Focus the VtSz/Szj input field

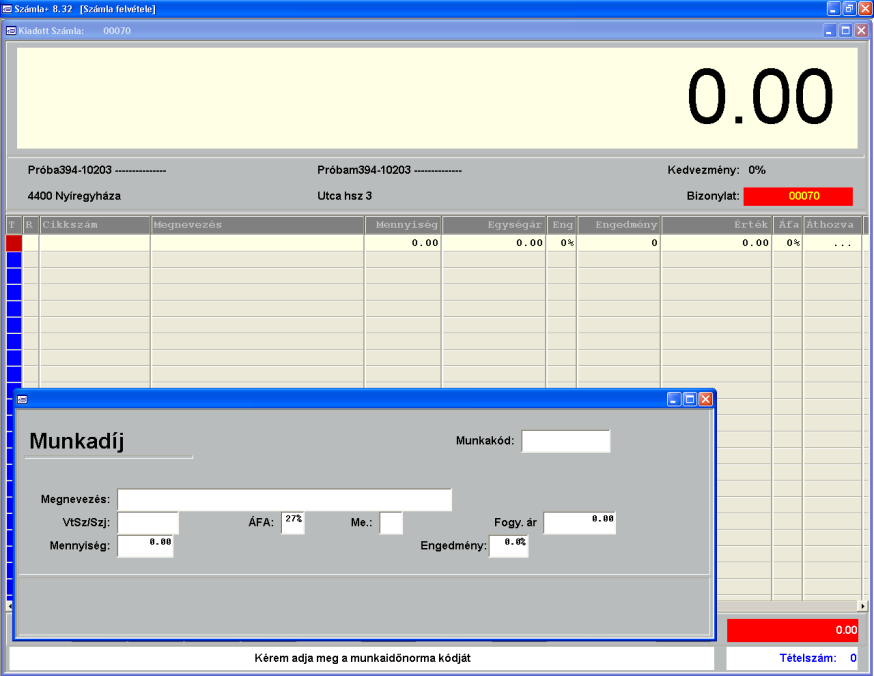(x=148, y=523)
